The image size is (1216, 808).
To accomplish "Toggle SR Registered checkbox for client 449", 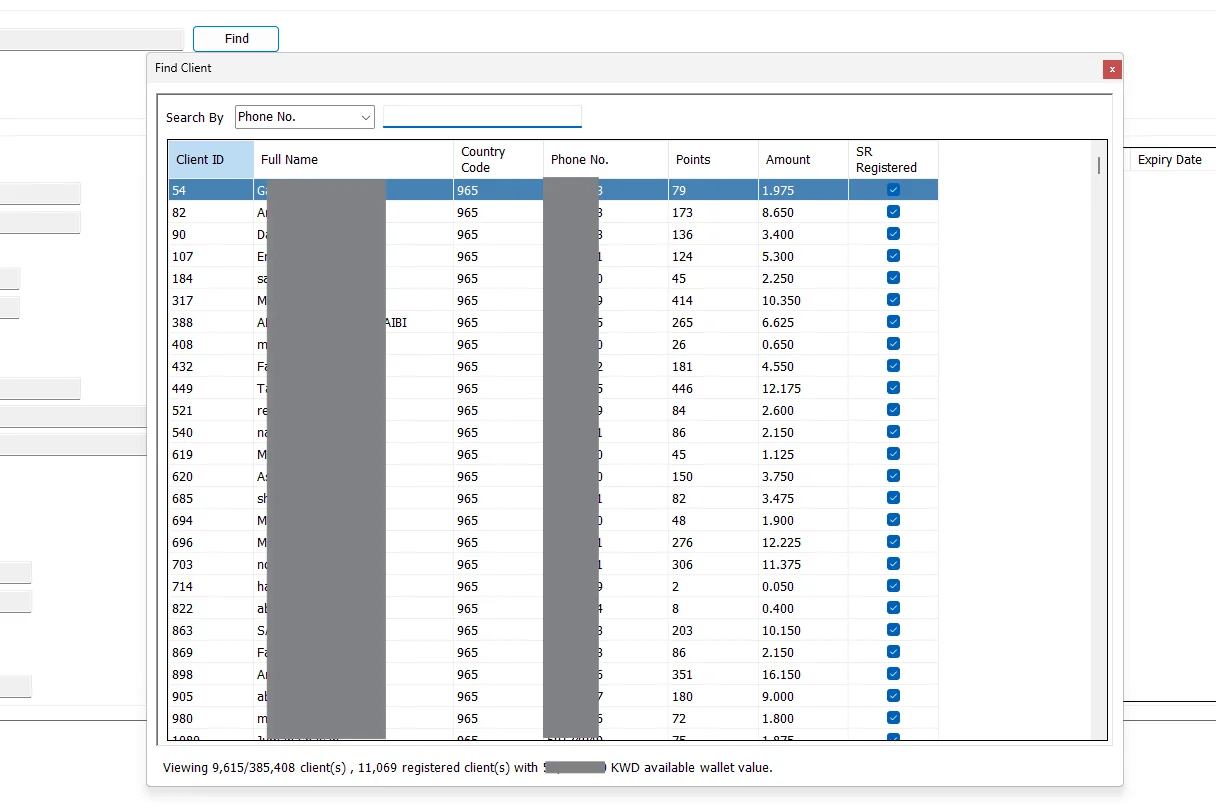I will pos(893,388).
